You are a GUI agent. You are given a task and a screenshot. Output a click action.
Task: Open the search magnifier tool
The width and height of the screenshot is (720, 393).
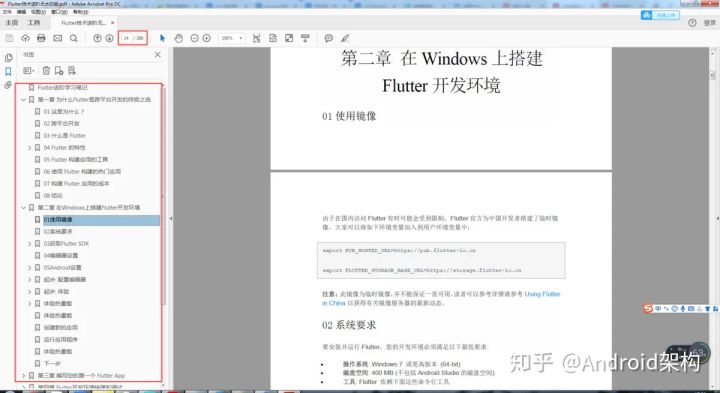tap(73, 39)
